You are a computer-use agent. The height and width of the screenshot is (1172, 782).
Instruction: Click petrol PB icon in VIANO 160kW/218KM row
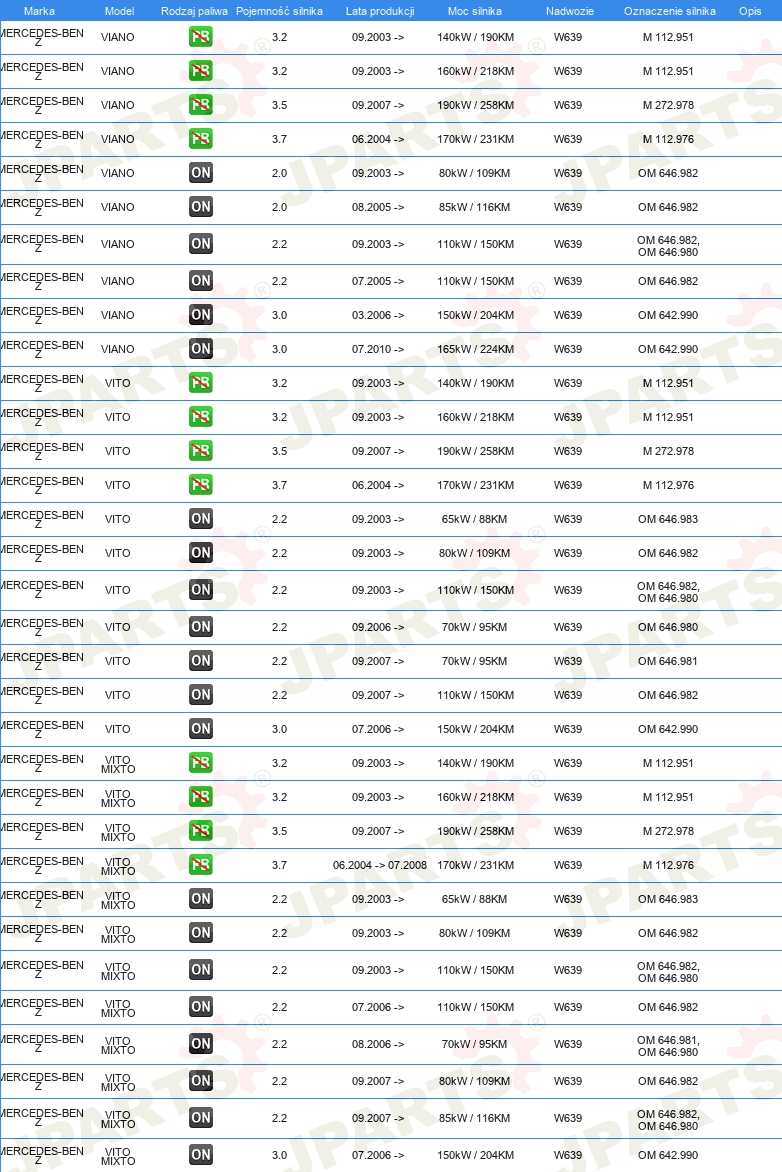[x=200, y=71]
